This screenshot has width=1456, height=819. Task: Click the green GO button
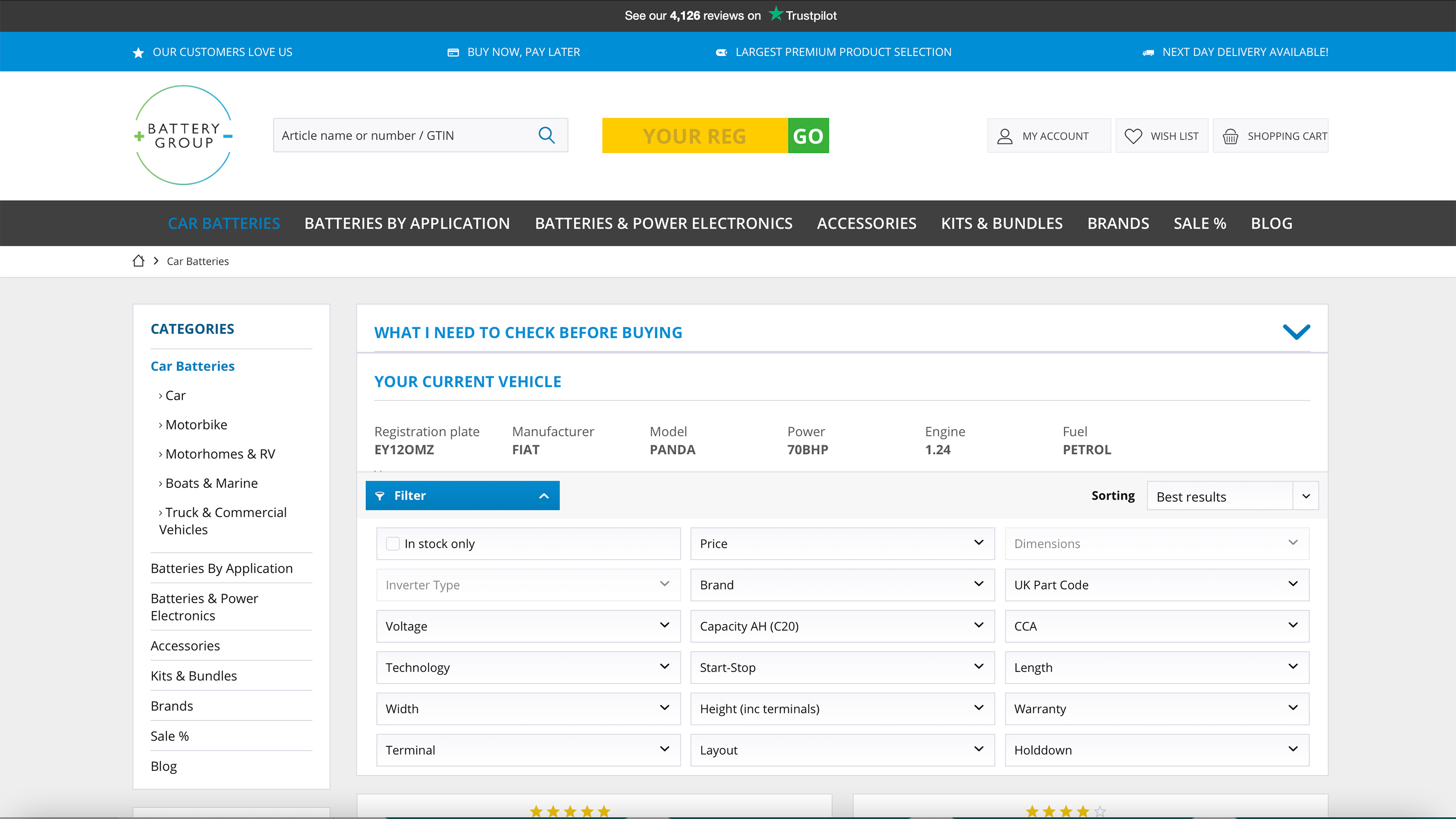[x=808, y=136]
